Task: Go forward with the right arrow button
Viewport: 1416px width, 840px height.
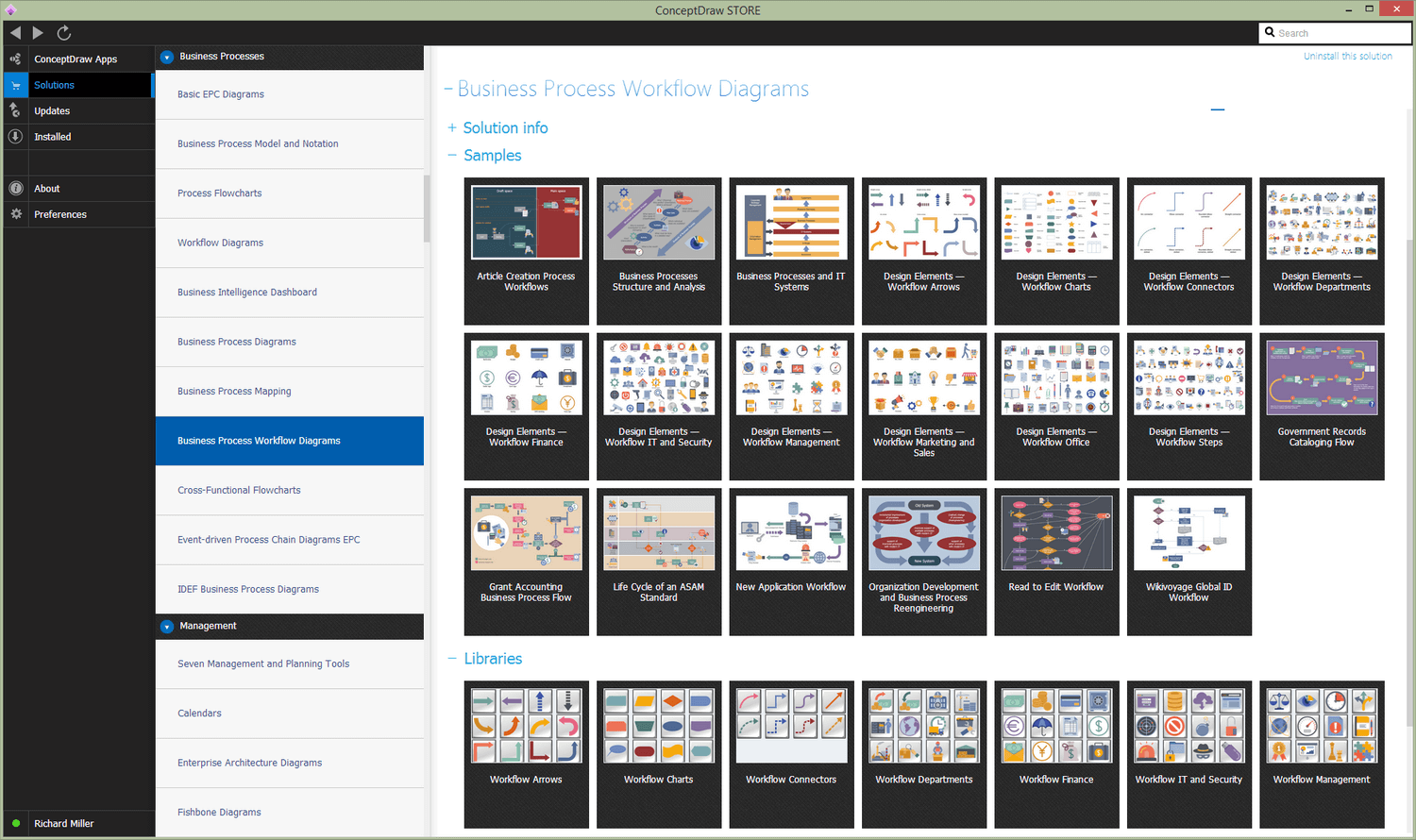Action: tap(38, 33)
